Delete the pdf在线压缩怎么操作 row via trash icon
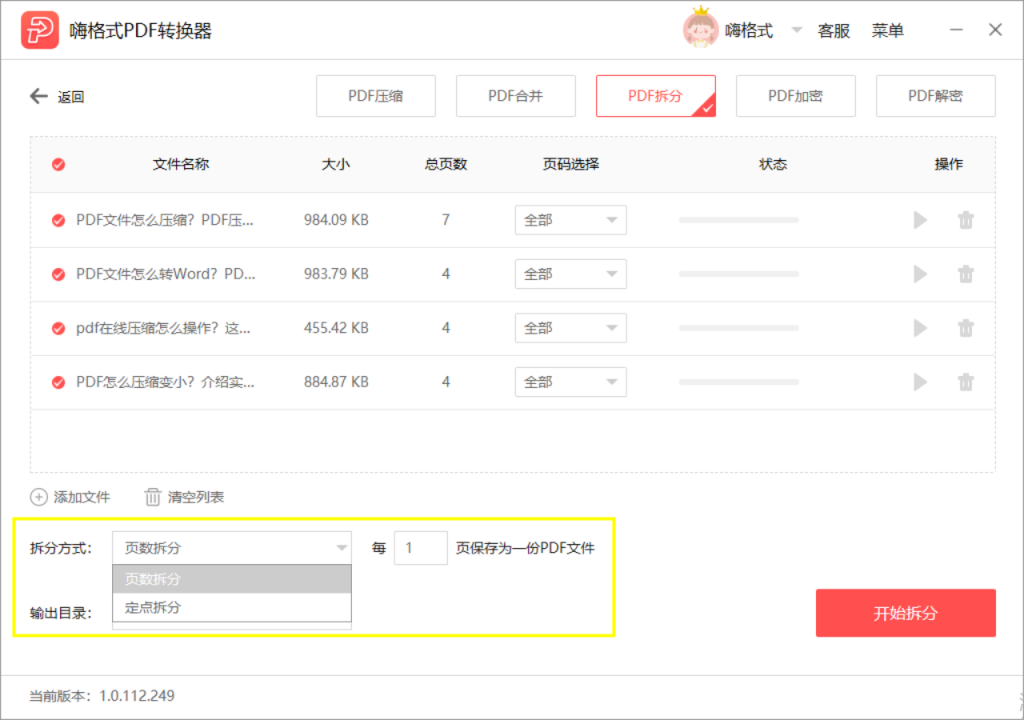The width and height of the screenshot is (1024, 720). point(966,328)
